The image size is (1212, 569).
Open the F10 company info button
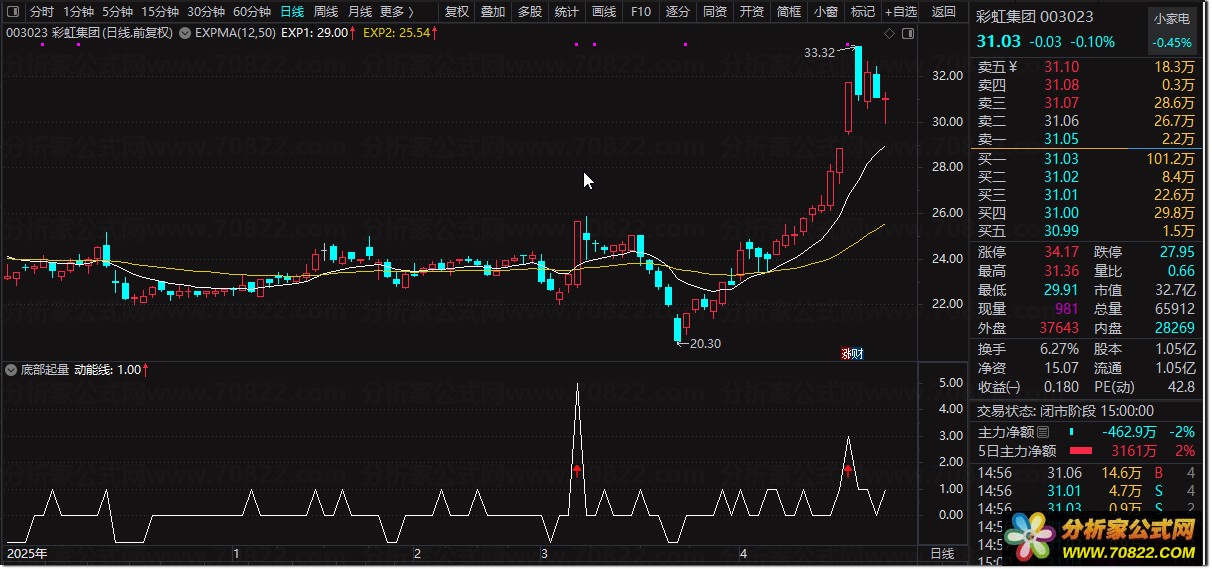(x=641, y=12)
